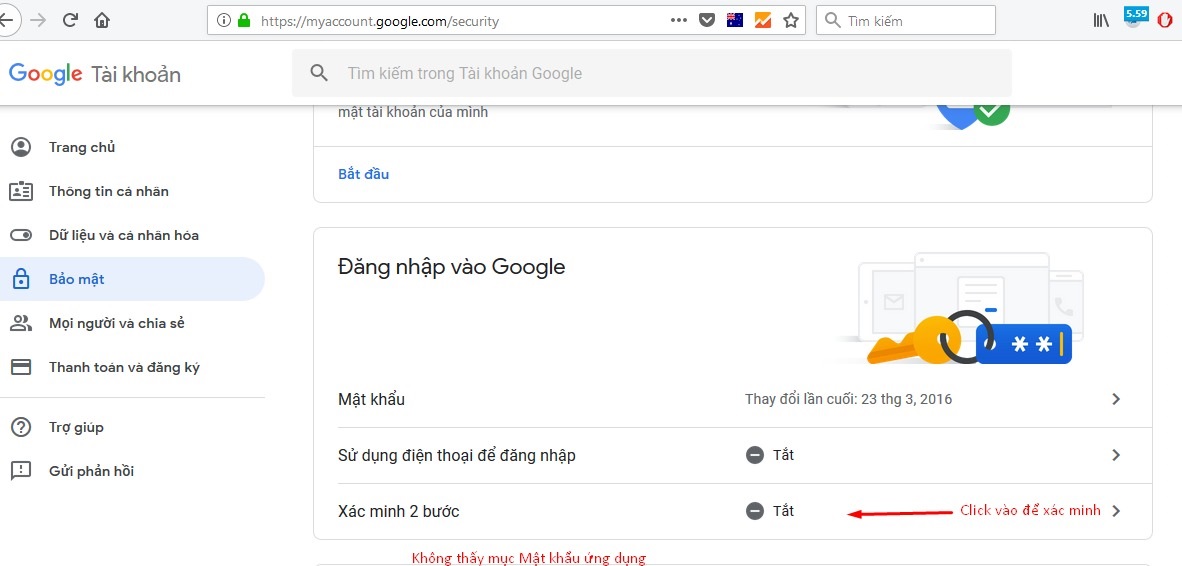Click magnifier icon in account search
Image resolution: width=1182 pixels, height=566 pixels.
[320, 73]
